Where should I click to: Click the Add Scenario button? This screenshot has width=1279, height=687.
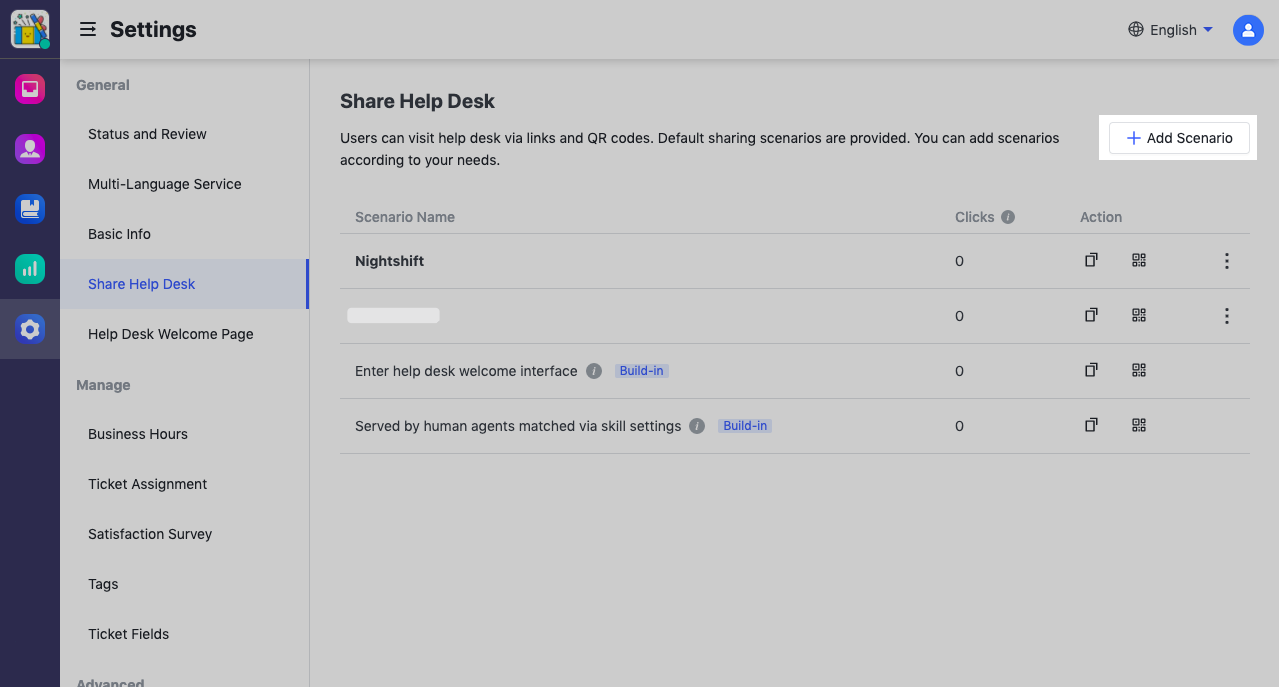pos(1178,137)
